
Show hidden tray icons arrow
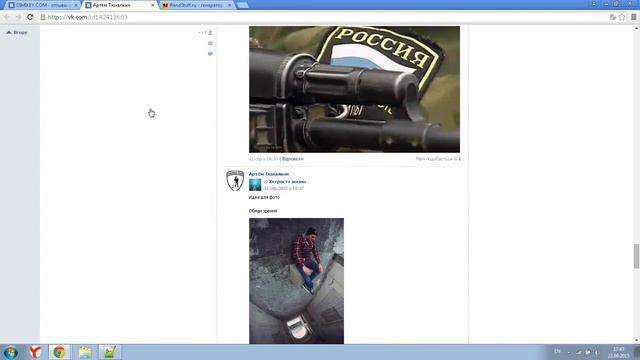coord(569,353)
